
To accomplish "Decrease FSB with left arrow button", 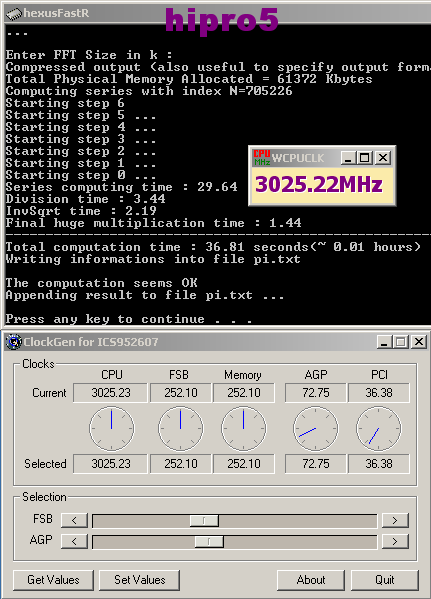I will (x=74, y=520).
